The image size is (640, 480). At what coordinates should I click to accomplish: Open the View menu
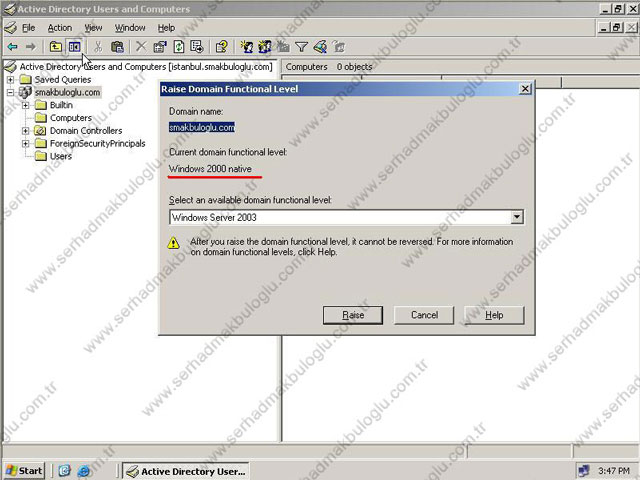(x=93, y=28)
